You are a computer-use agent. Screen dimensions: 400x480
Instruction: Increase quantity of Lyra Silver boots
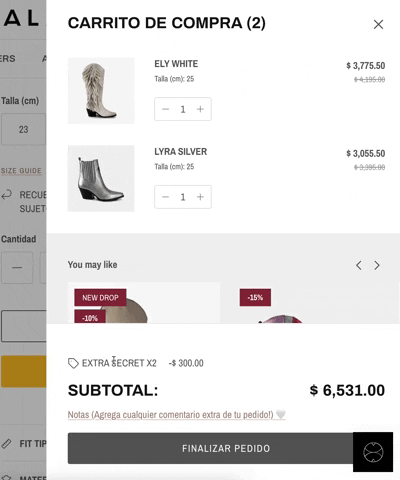point(200,197)
